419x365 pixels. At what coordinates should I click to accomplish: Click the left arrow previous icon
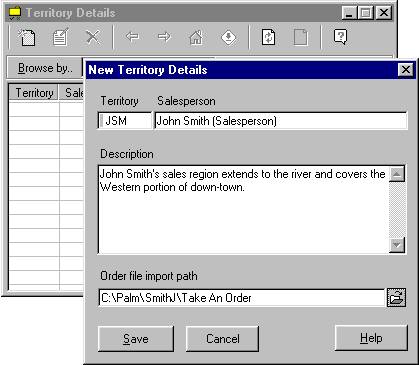pos(132,36)
